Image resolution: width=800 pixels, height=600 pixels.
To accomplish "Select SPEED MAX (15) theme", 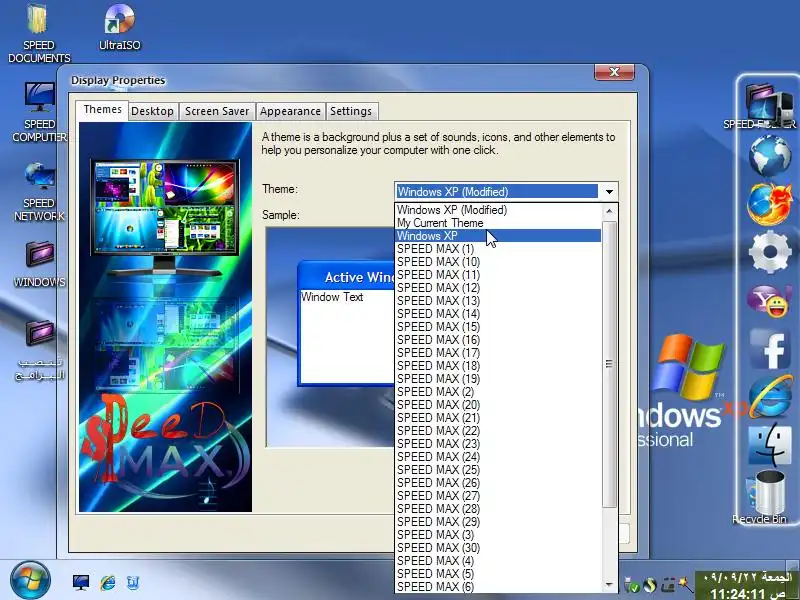I will click(498, 327).
